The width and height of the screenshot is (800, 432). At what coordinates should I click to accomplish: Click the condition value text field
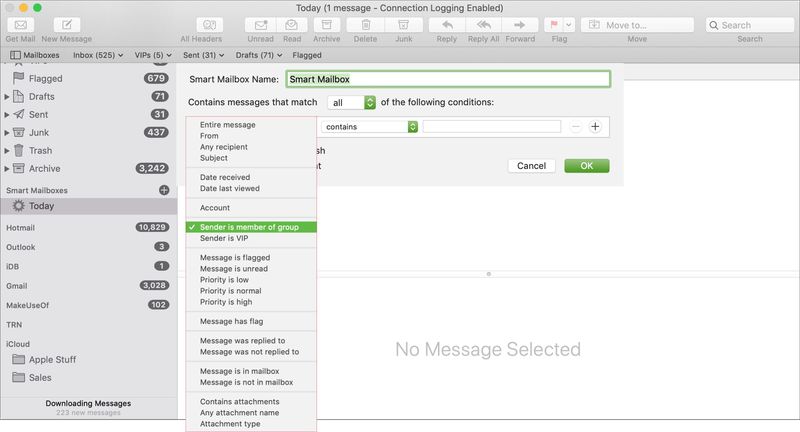492,126
